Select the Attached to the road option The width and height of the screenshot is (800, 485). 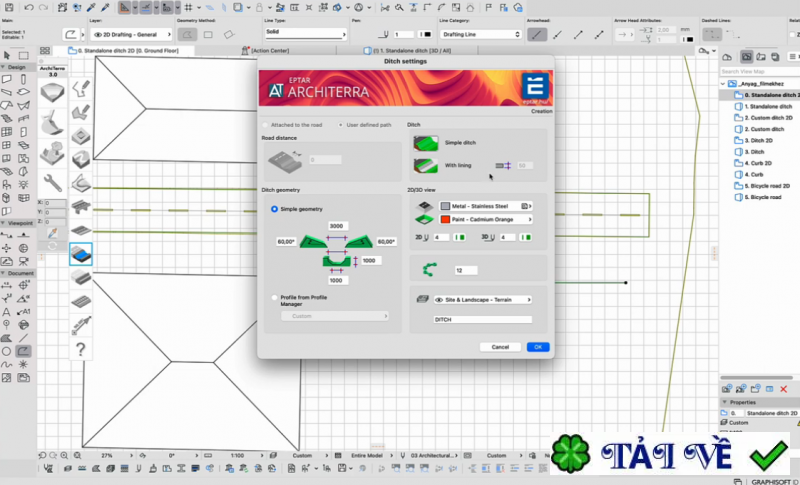click(265, 125)
